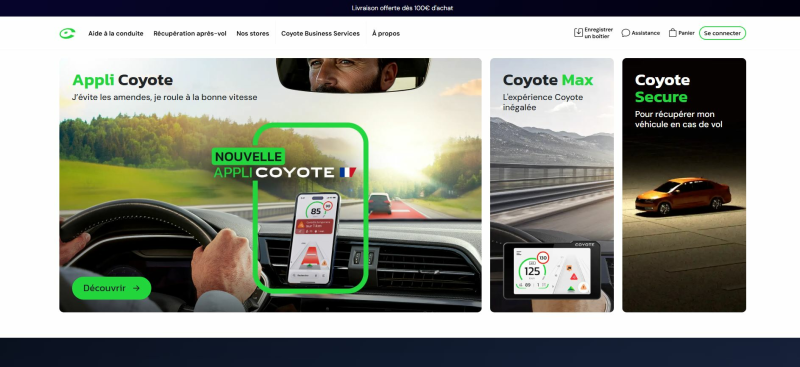Click the orange car in Coyote Secure card
The width and height of the screenshot is (800, 367).
(x=683, y=196)
